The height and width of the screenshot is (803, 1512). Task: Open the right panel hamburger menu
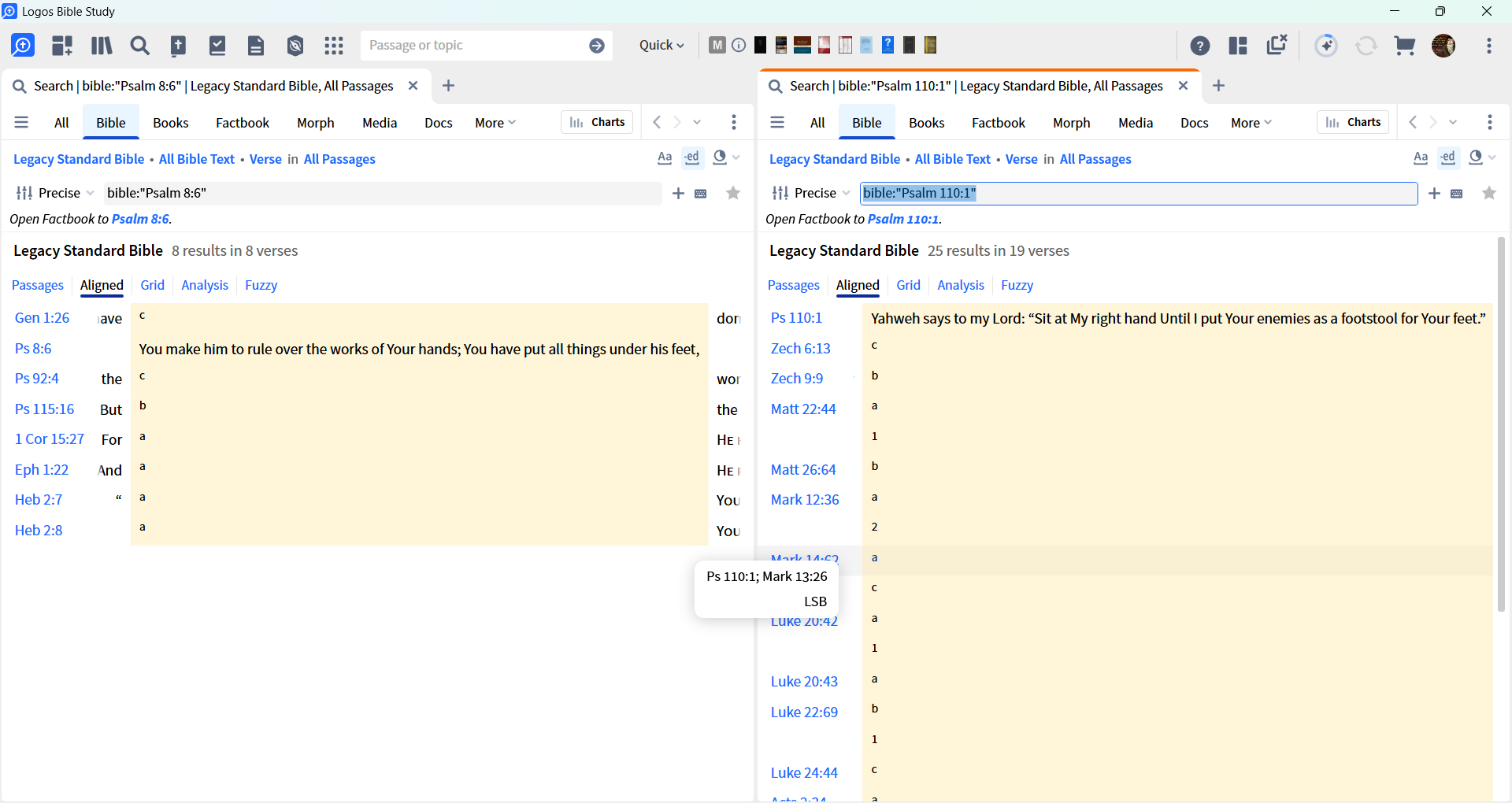pos(777,122)
